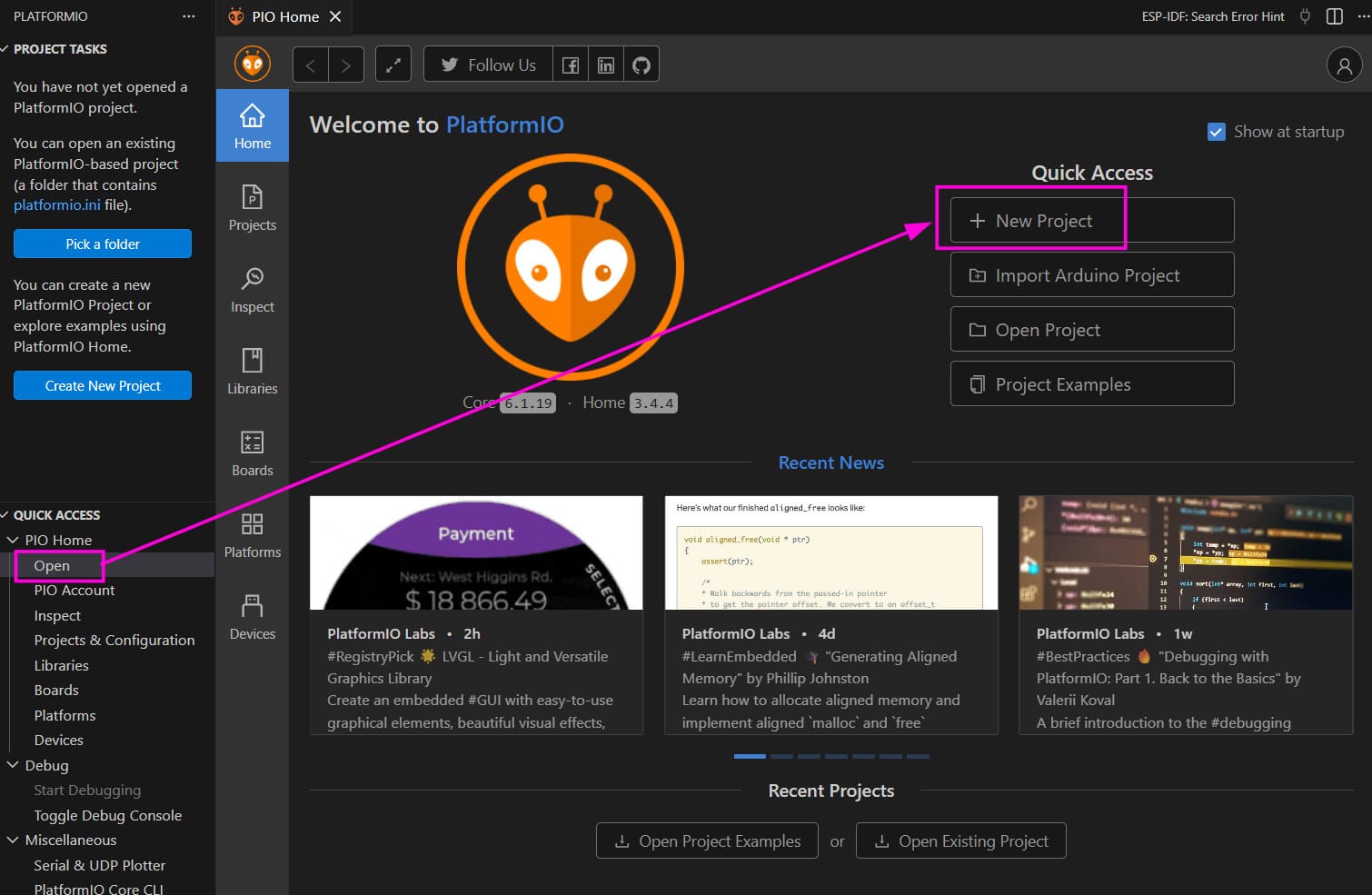The image size is (1372, 895).
Task: Go forward with the right arrow button
Action: (x=346, y=65)
